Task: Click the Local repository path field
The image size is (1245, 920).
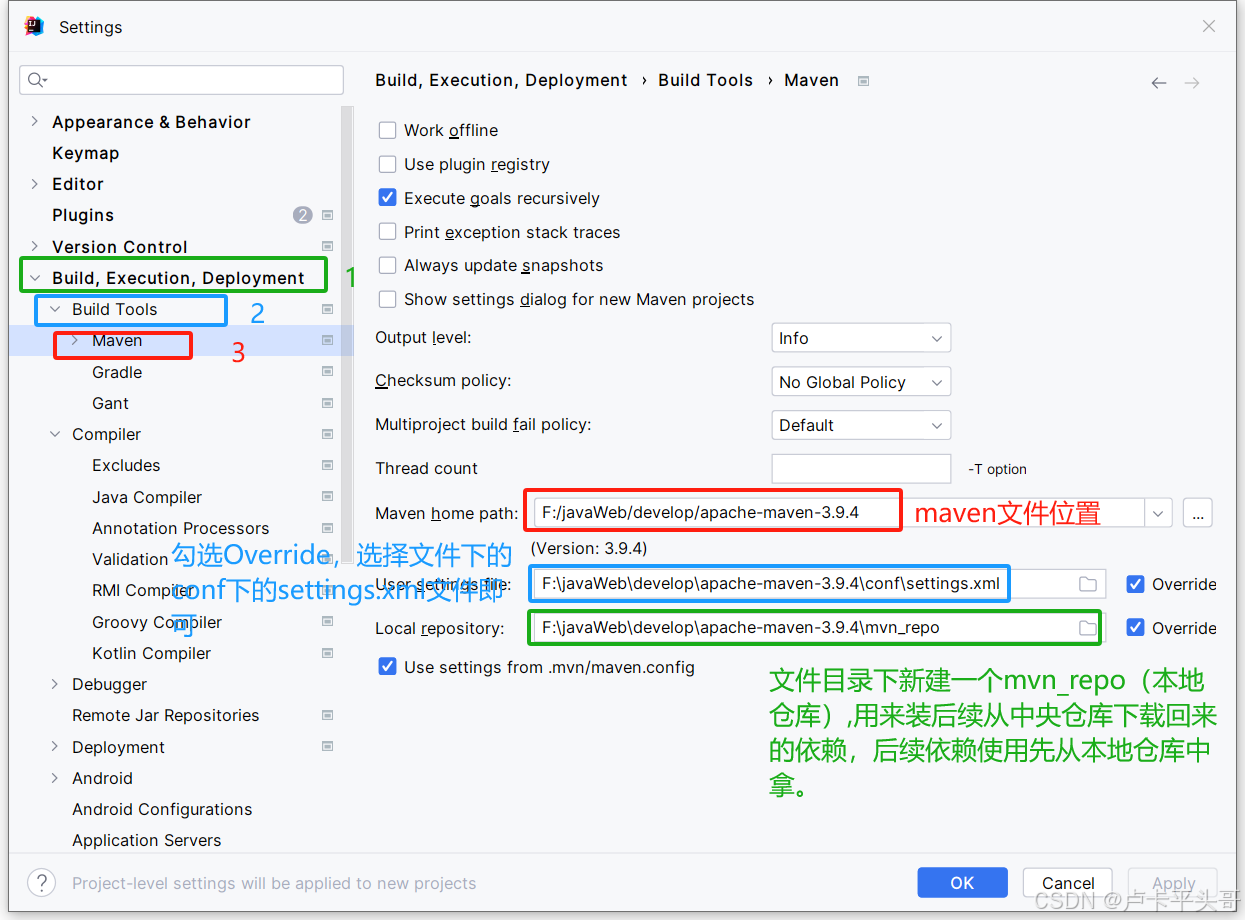Action: pos(820,628)
